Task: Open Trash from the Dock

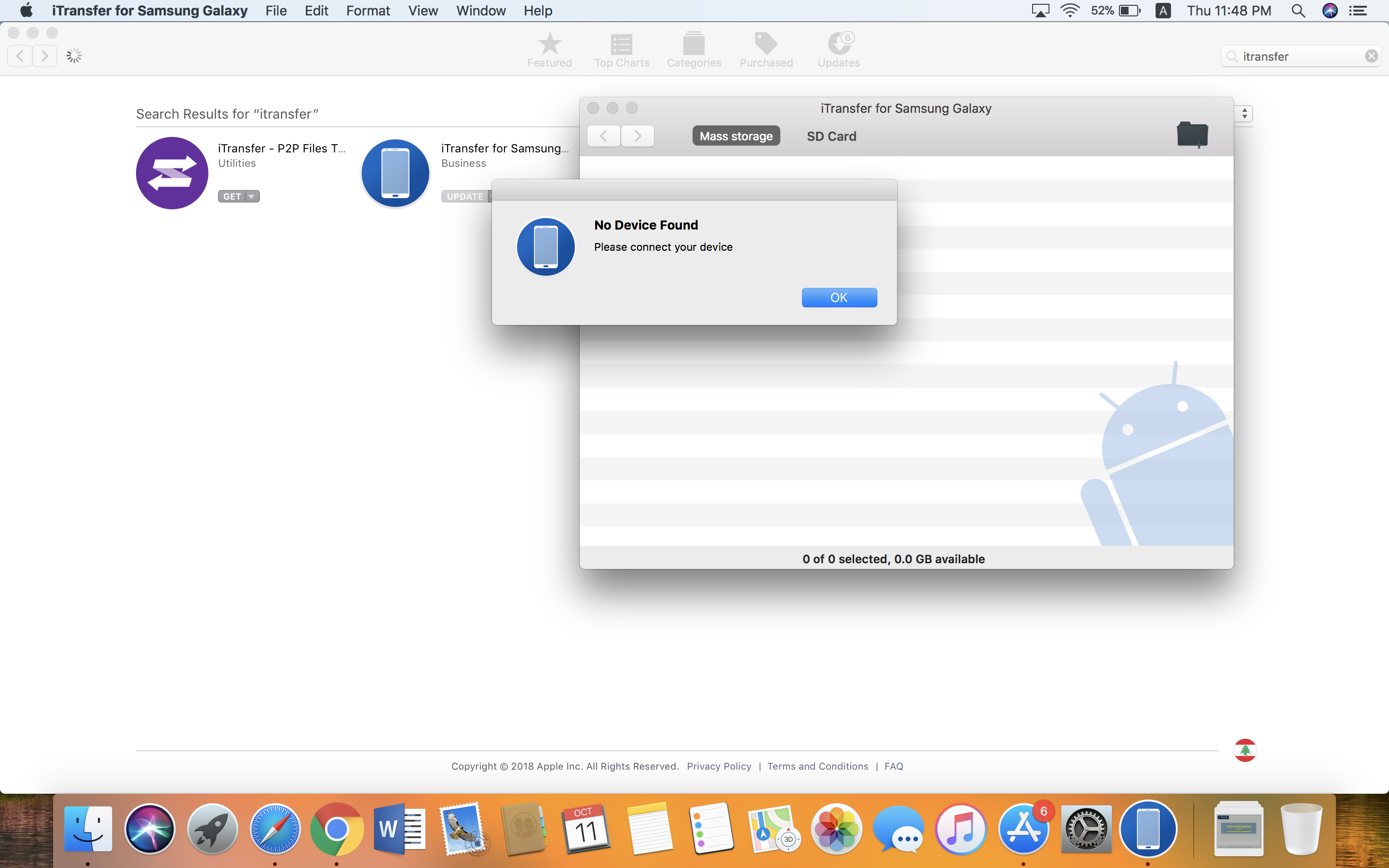Action: pos(1301,829)
